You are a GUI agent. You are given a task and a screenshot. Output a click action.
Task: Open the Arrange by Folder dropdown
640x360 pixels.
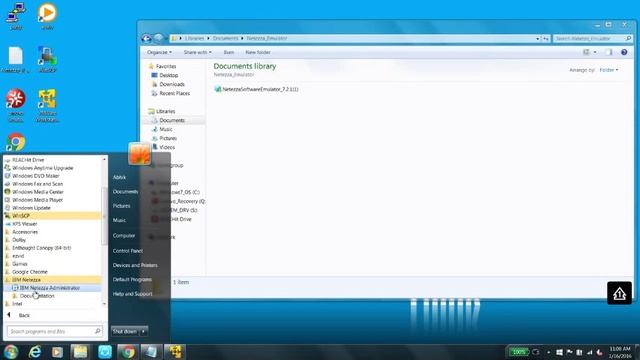[609, 70]
